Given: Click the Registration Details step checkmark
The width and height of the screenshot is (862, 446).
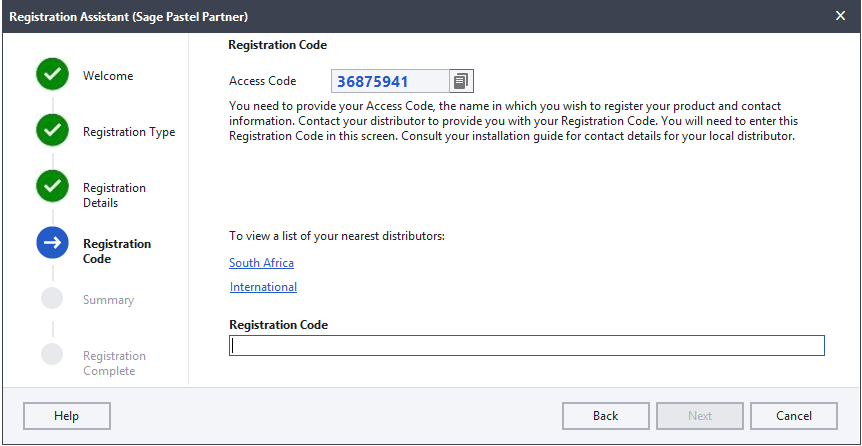Looking at the screenshot, I should coord(53,186).
